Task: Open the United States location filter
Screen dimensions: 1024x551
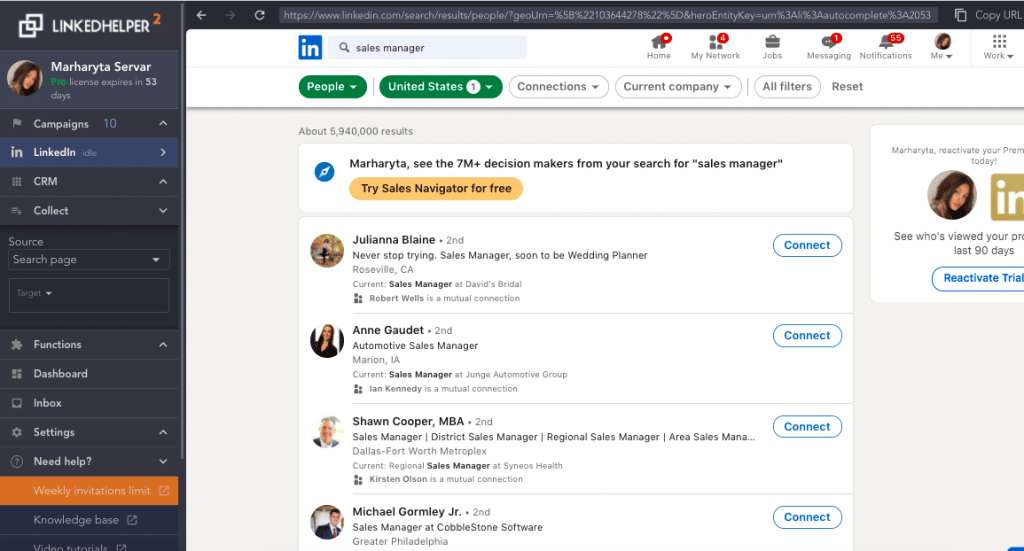Action: coord(440,87)
